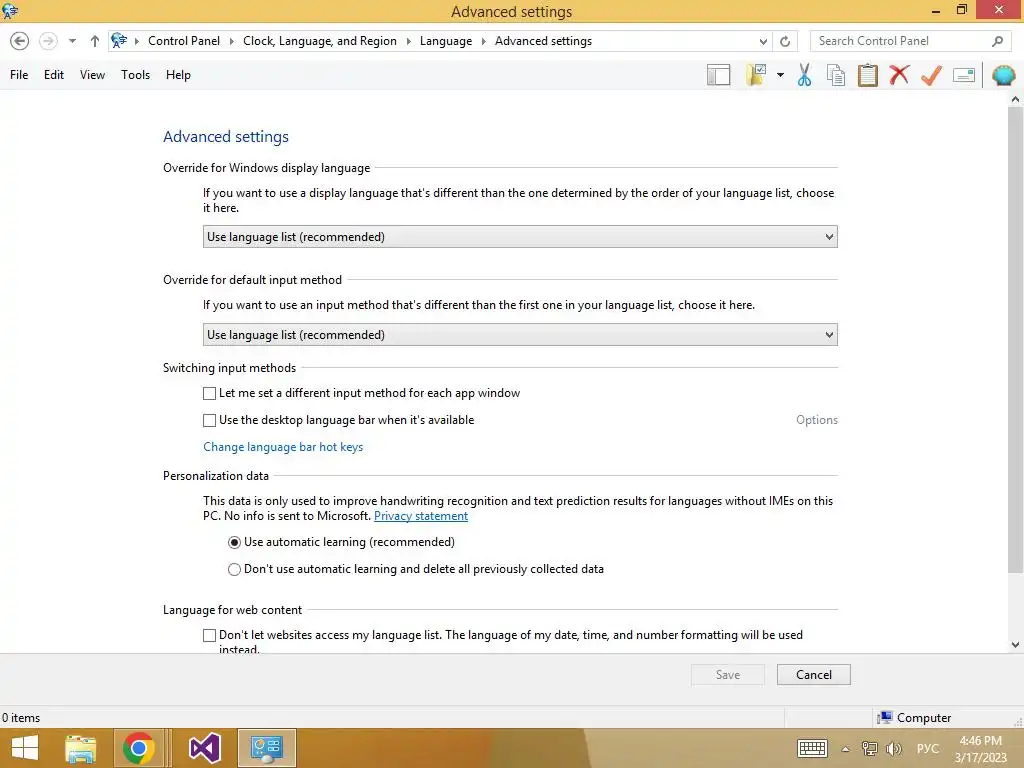
Task: Click the Up one level arrow
Action: pyautogui.click(x=95, y=41)
